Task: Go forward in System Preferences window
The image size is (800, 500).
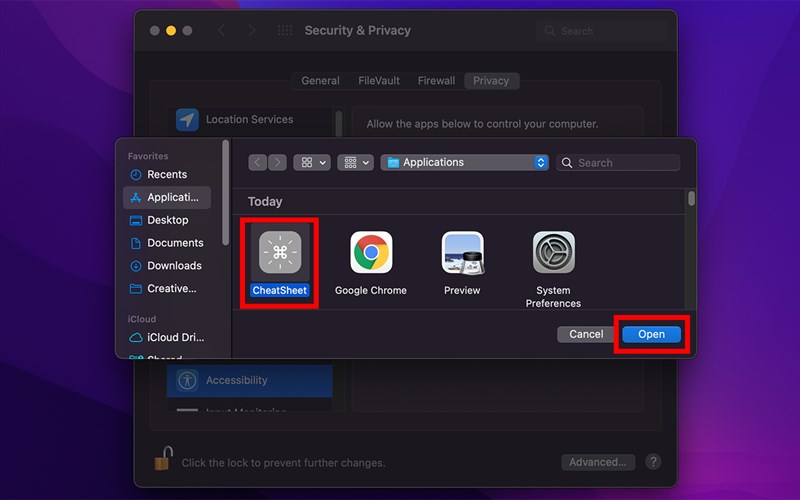Action: (252, 31)
